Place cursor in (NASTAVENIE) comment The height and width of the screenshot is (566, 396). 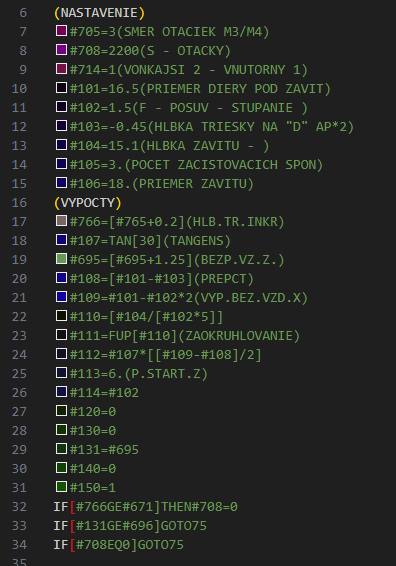99,13
